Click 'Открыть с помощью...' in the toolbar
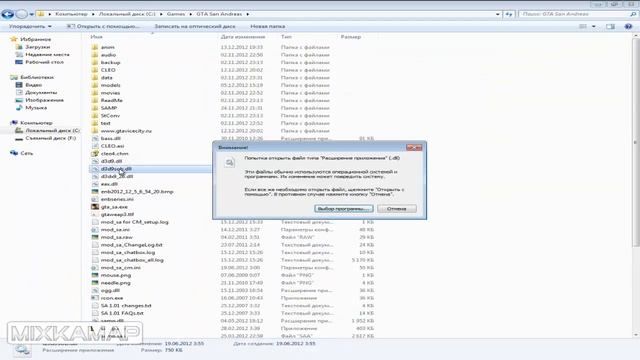The image size is (640, 360). pos(104,26)
